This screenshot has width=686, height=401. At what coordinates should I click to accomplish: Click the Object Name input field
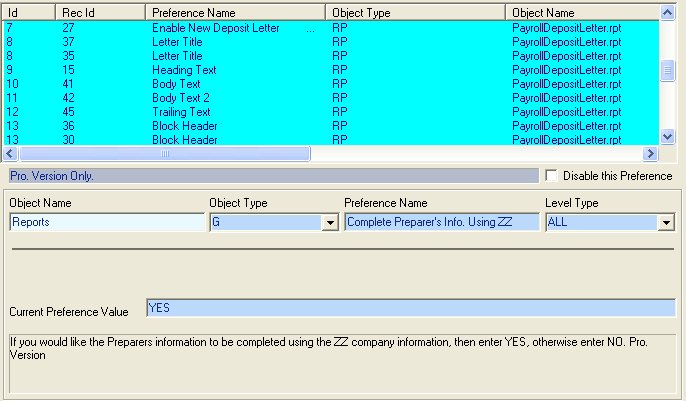click(106, 222)
